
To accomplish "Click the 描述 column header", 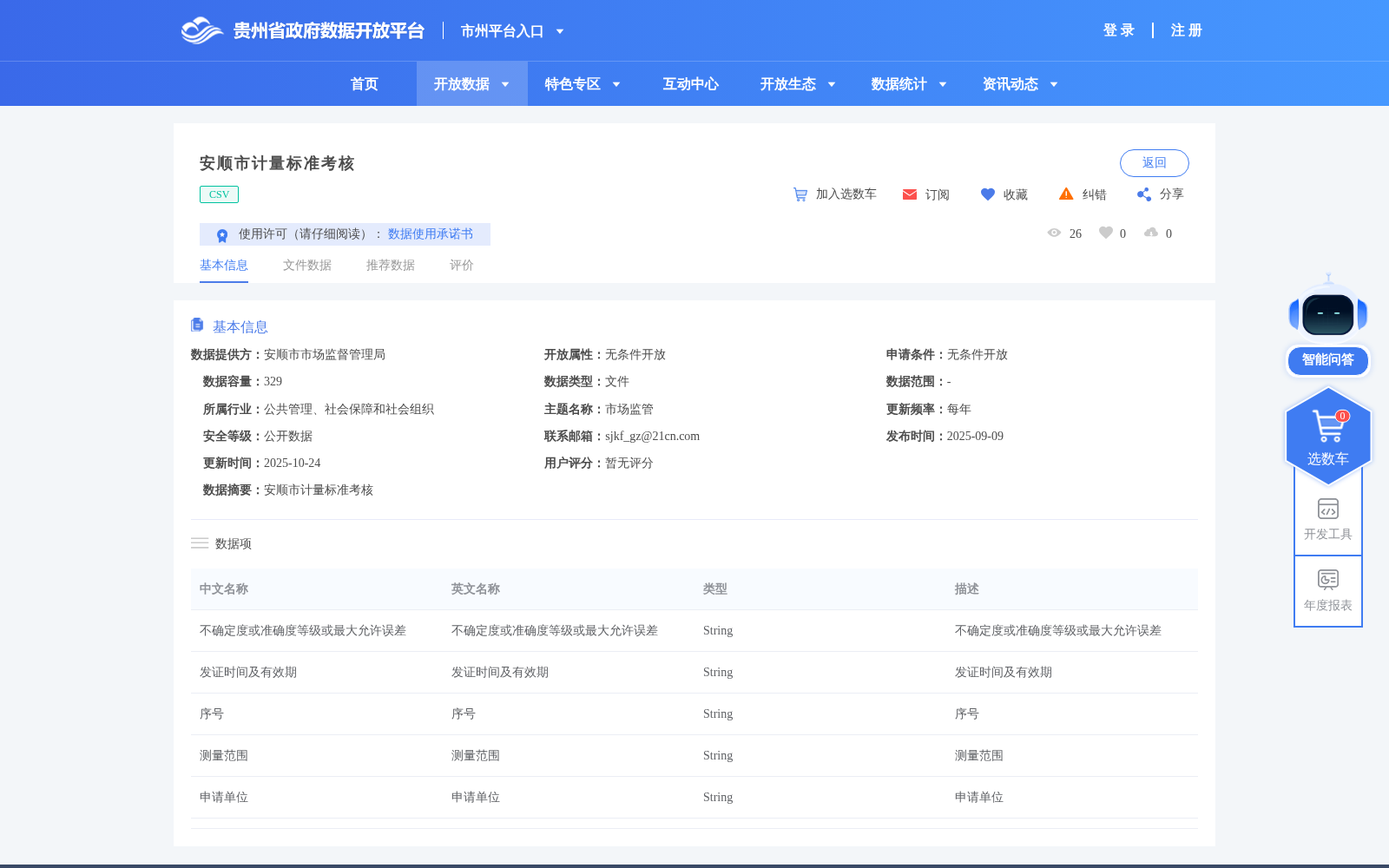I will (x=967, y=589).
